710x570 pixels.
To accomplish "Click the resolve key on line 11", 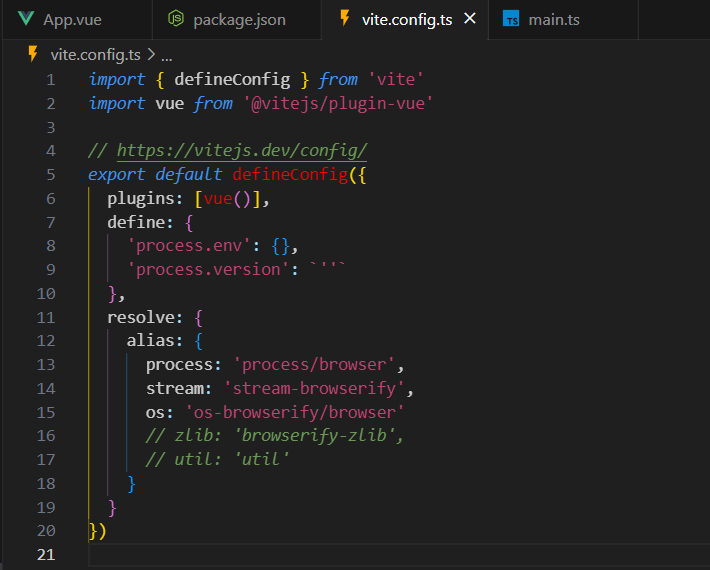I will point(140,317).
